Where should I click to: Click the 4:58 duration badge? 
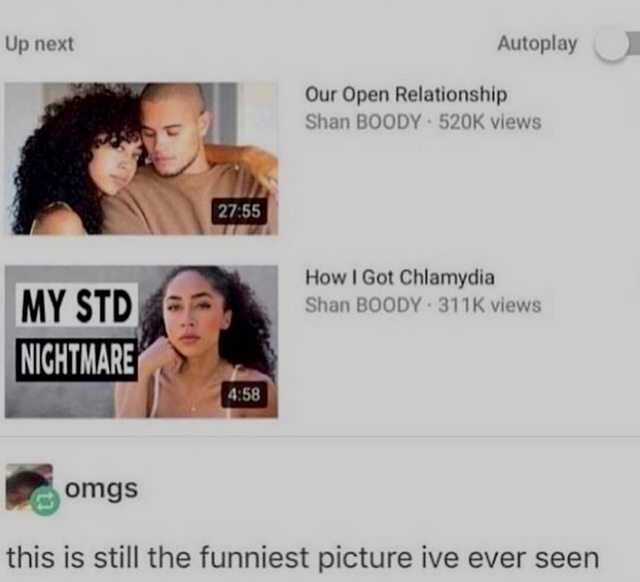click(x=244, y=394)
